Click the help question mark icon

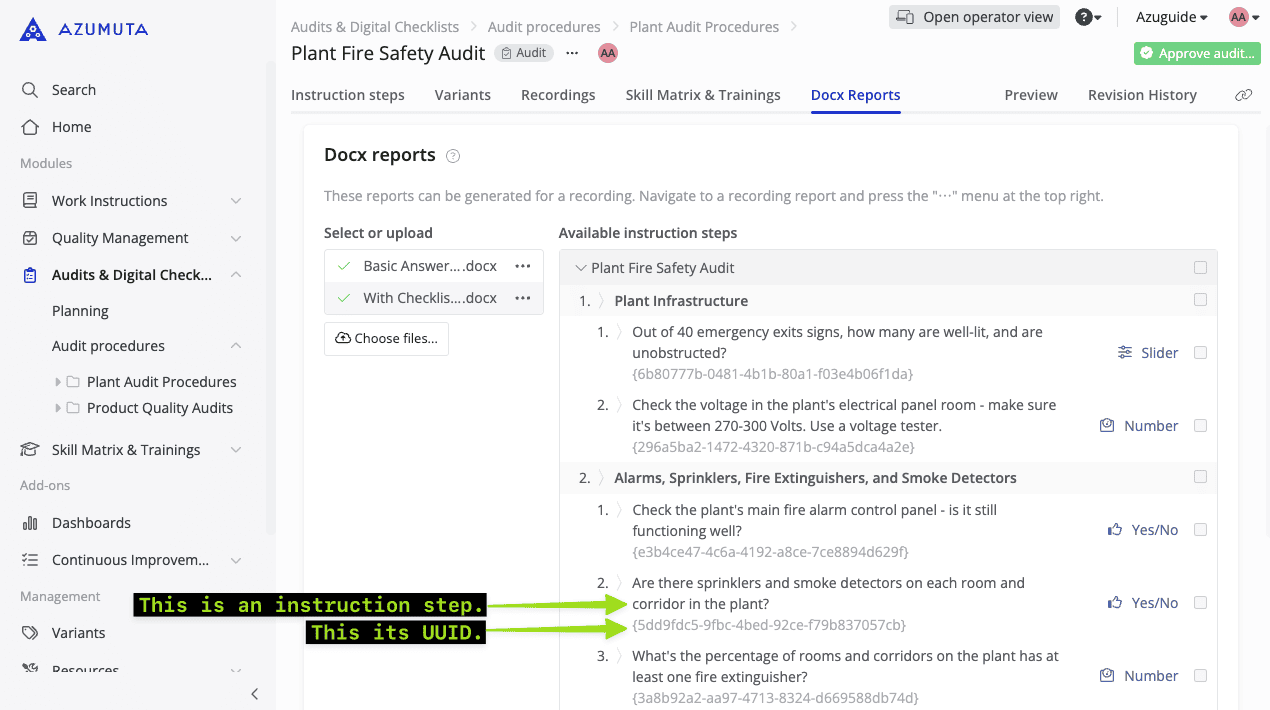click(1083, 17)
